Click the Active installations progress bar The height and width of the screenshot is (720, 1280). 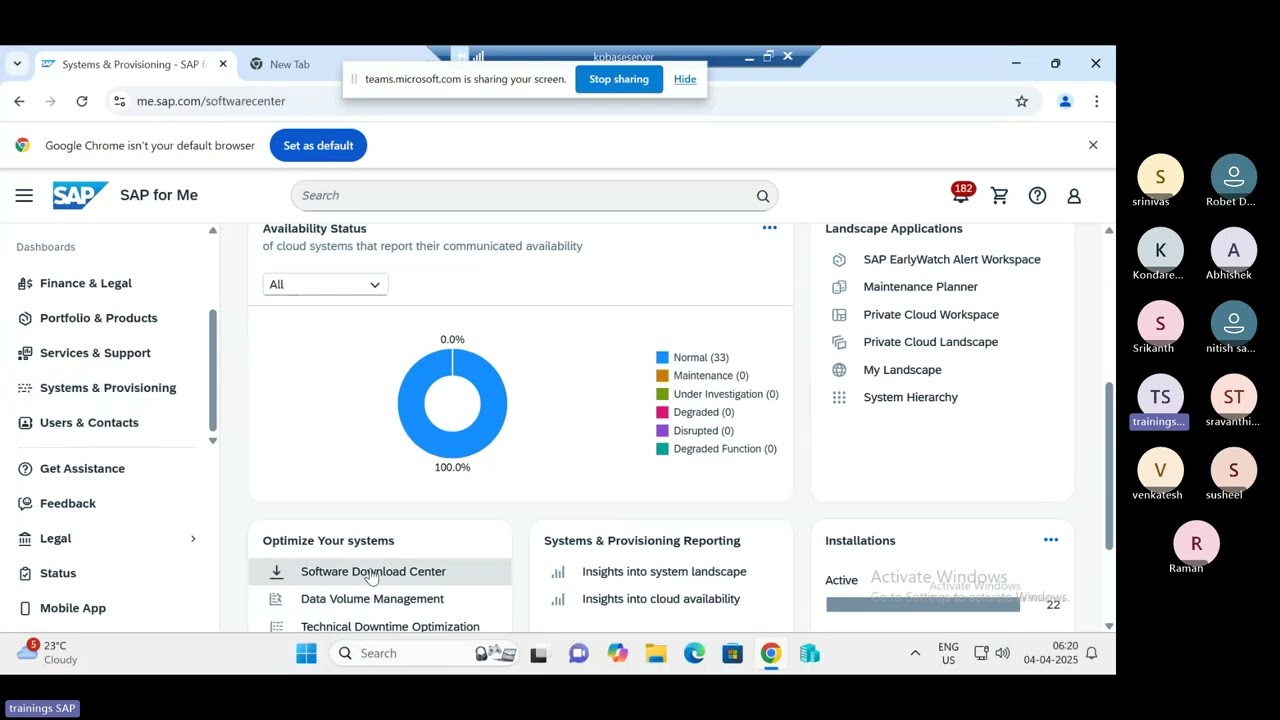tap(923, 605)
